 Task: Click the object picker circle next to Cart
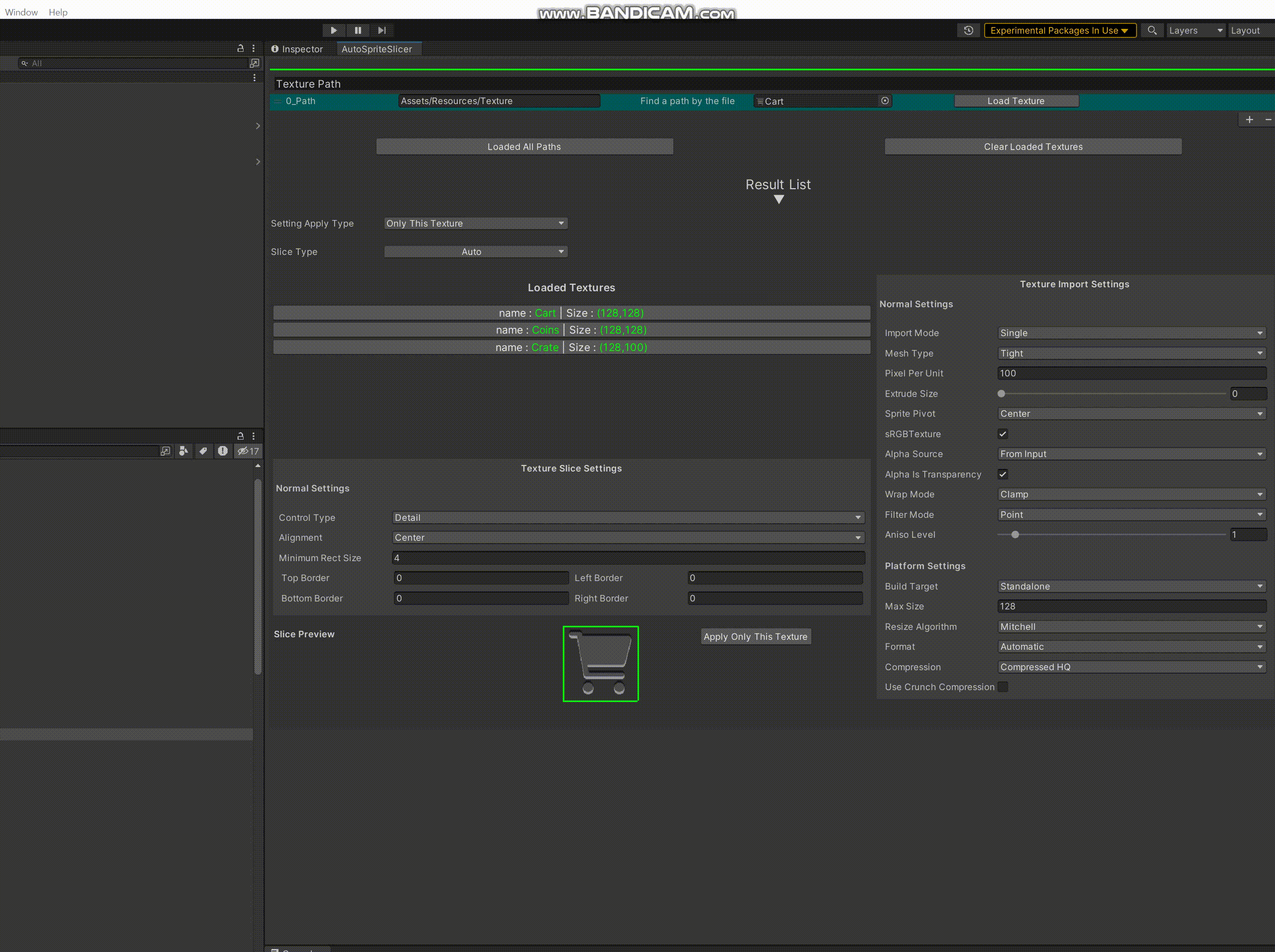885,101
